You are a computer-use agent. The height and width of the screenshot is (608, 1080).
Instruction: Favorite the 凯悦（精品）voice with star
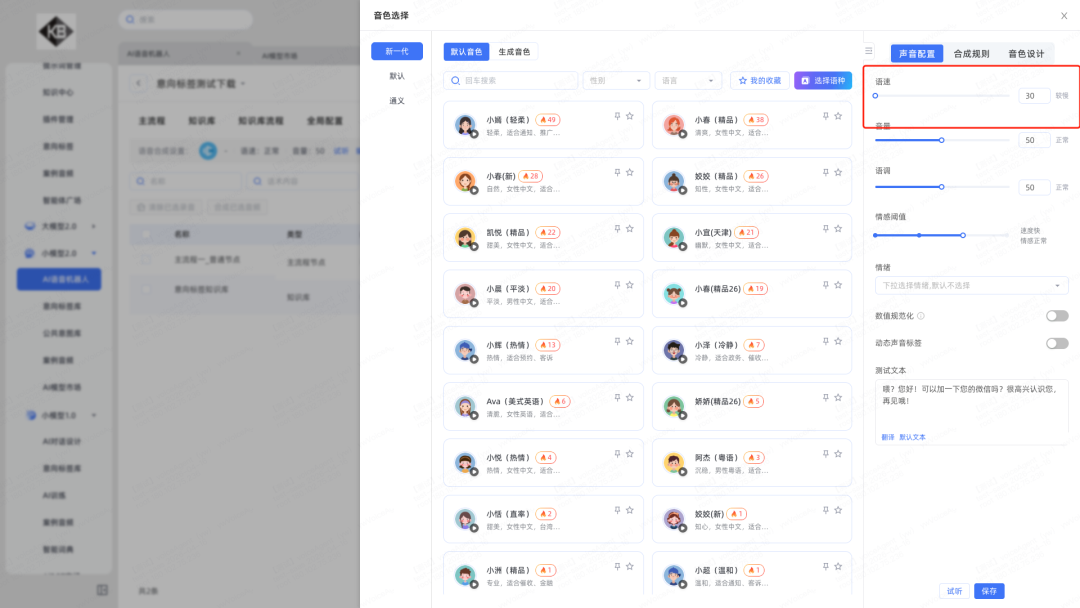pos(629,229)
